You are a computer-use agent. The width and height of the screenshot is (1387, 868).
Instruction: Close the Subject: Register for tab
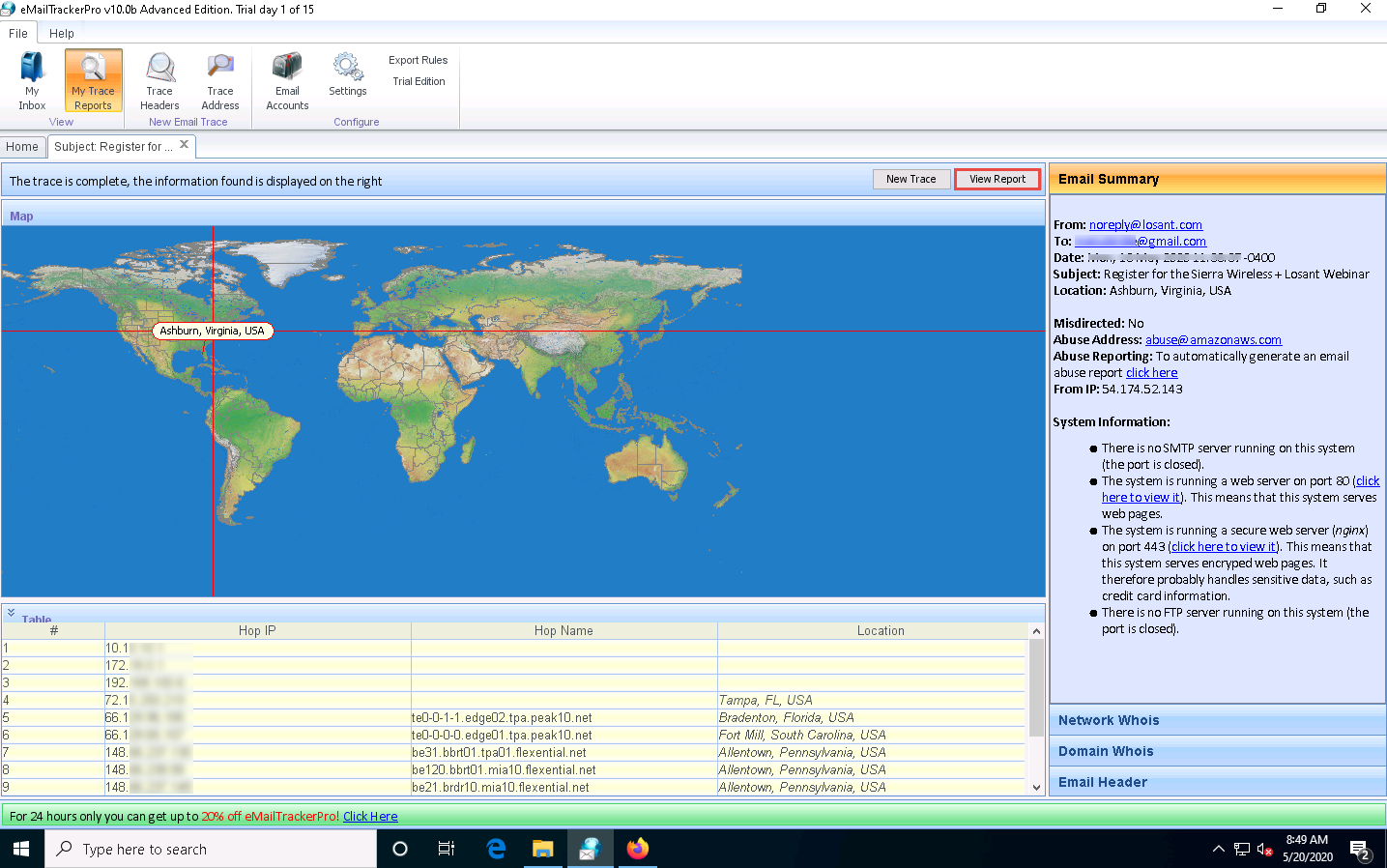tap(184, 145)
